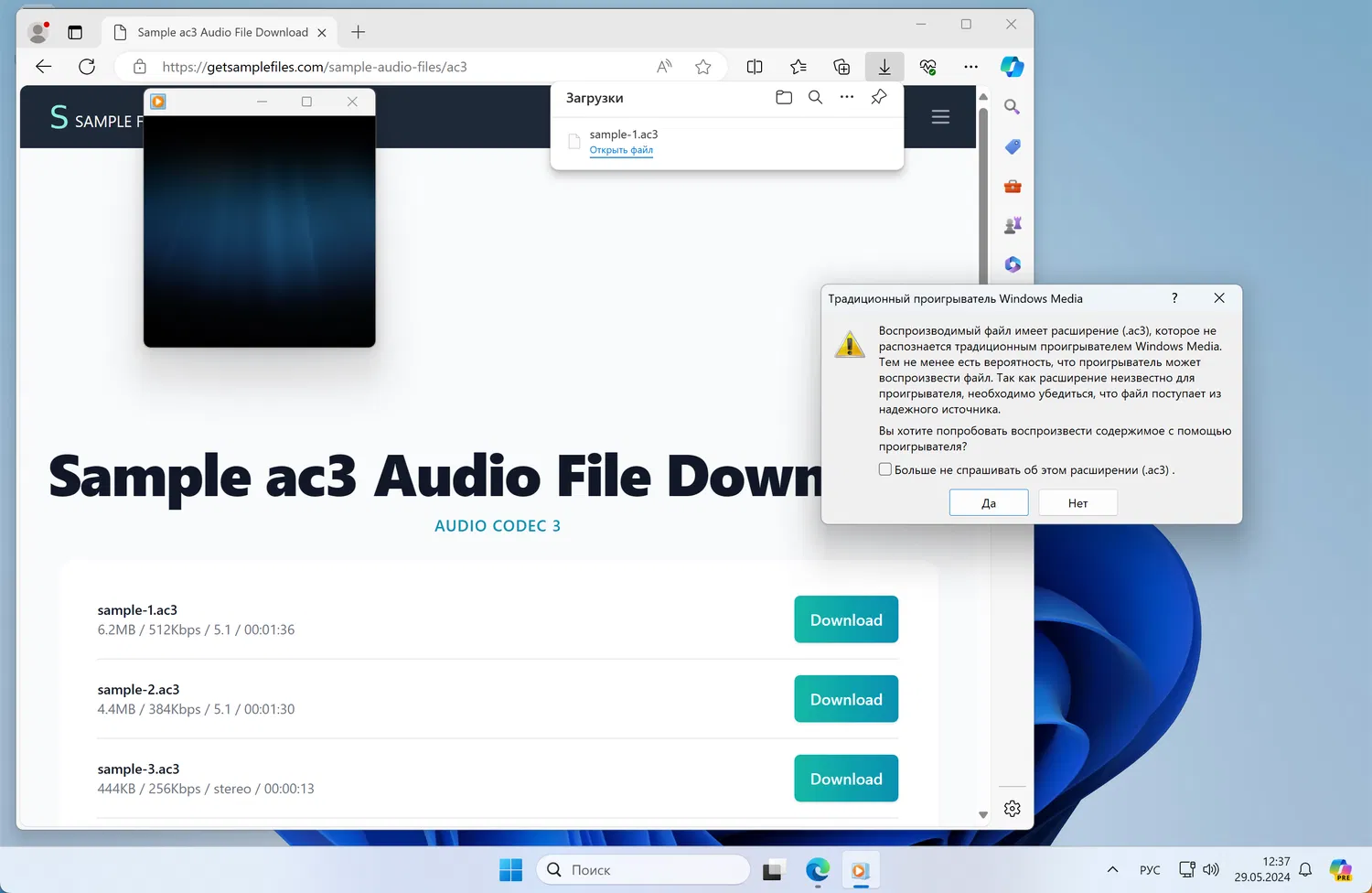Open more options in Загрузки panel

coord(847,97)
